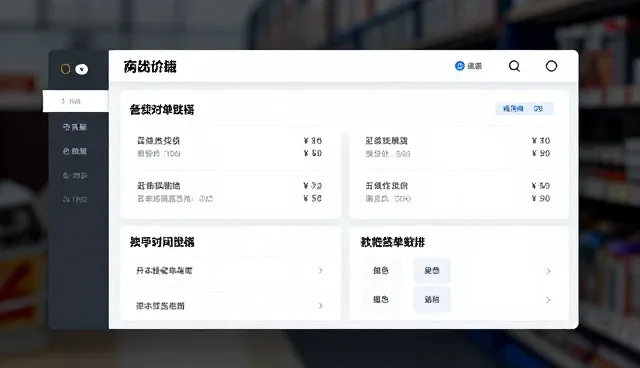Viewport: 640px width, 368px height.
Task: Select the lower-left price entry in the first card
Action: click(x=229, y=192)
